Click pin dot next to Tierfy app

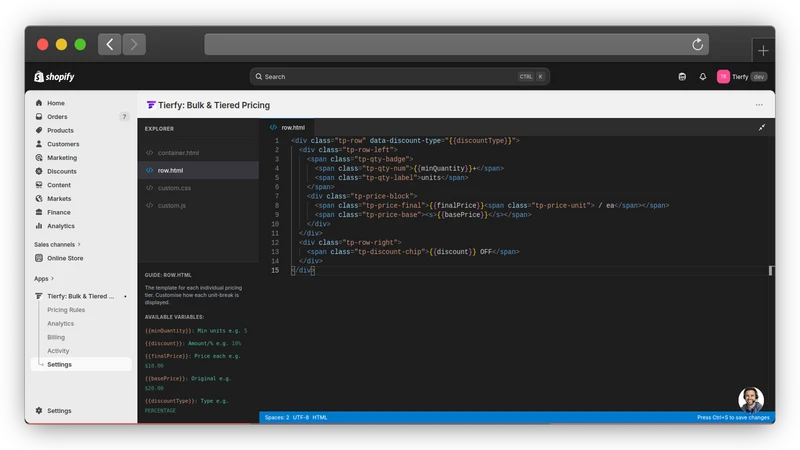[x=125, y=296]
